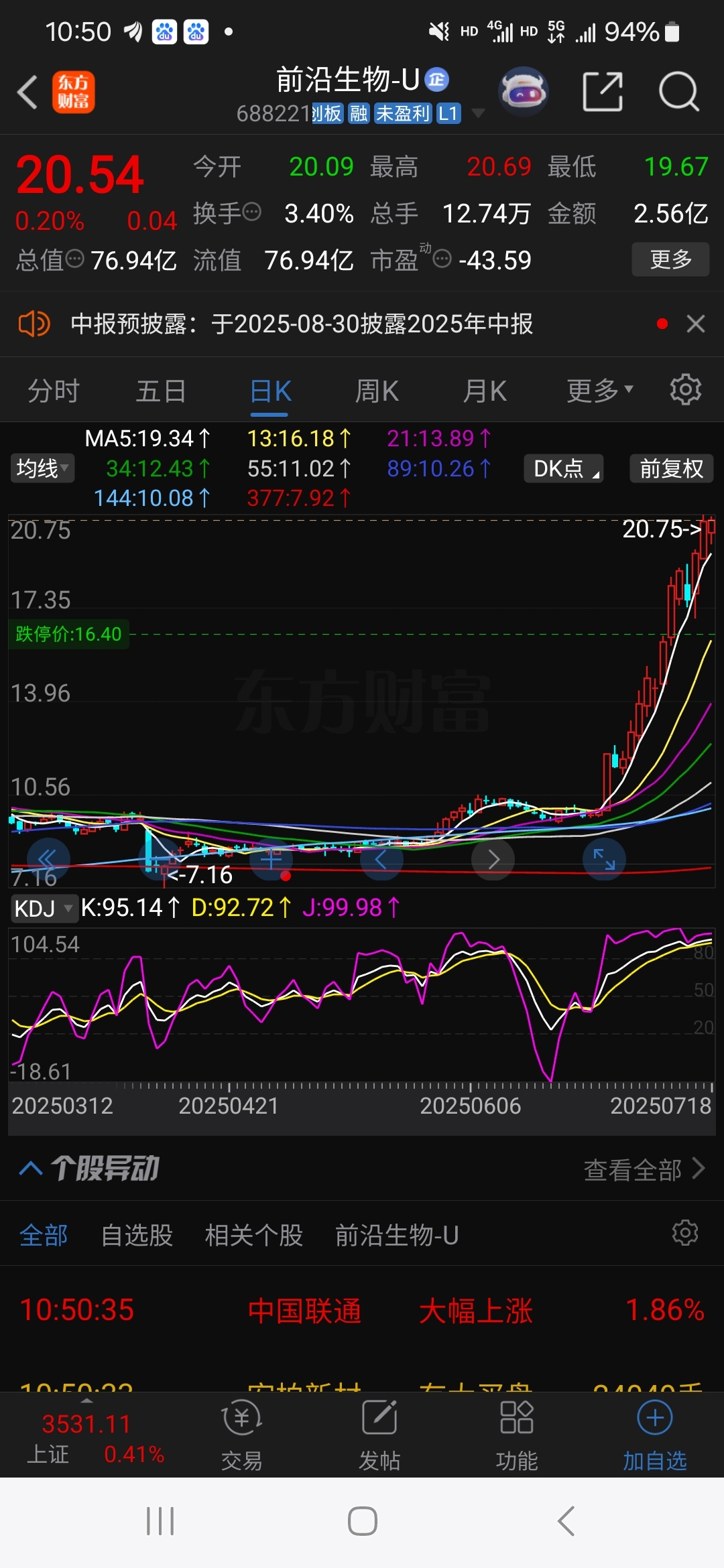724x1568 pixels.
Task: Tap the 总值 info circle icon
Action: pyautogui.click(x=75, y=259)
